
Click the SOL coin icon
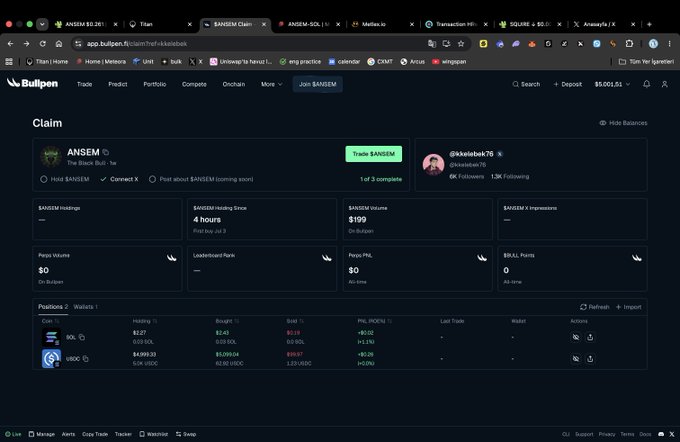[x=51, y=337]
